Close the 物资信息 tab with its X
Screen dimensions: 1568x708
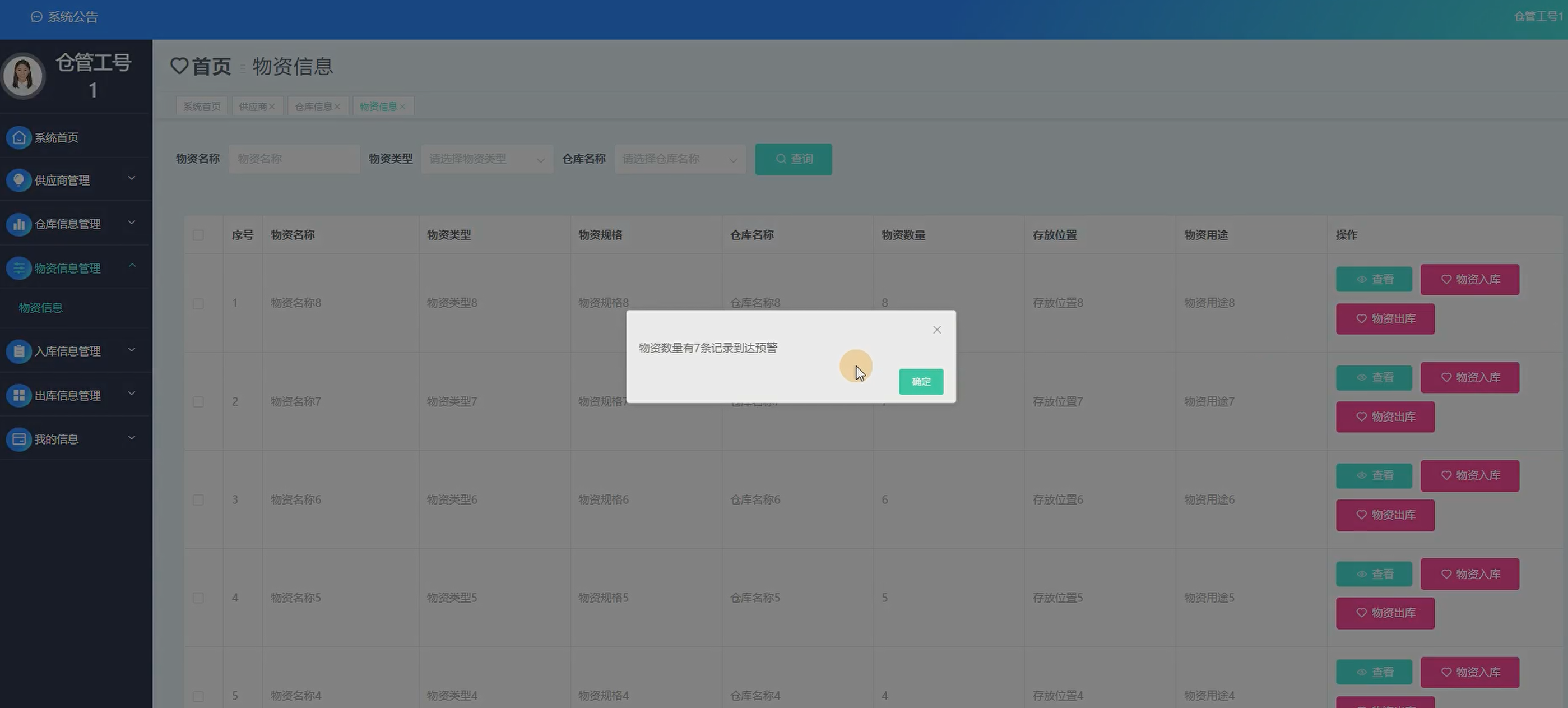pyautogui.click(x=402, y=107)
